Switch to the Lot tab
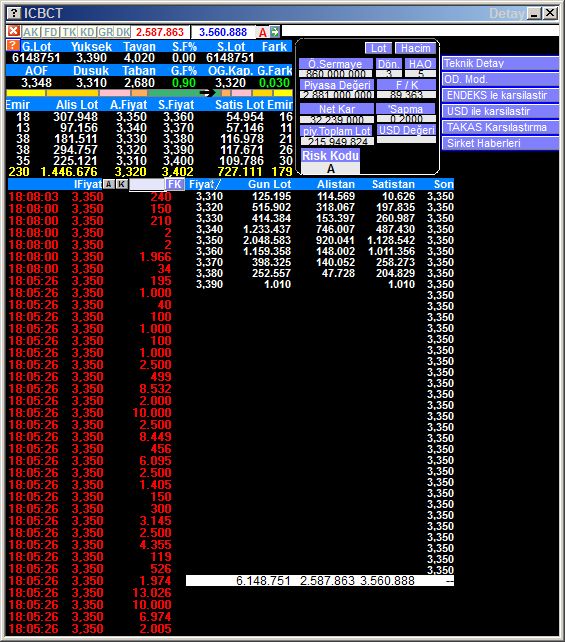 pyautogui.click(x=379, y=48)
